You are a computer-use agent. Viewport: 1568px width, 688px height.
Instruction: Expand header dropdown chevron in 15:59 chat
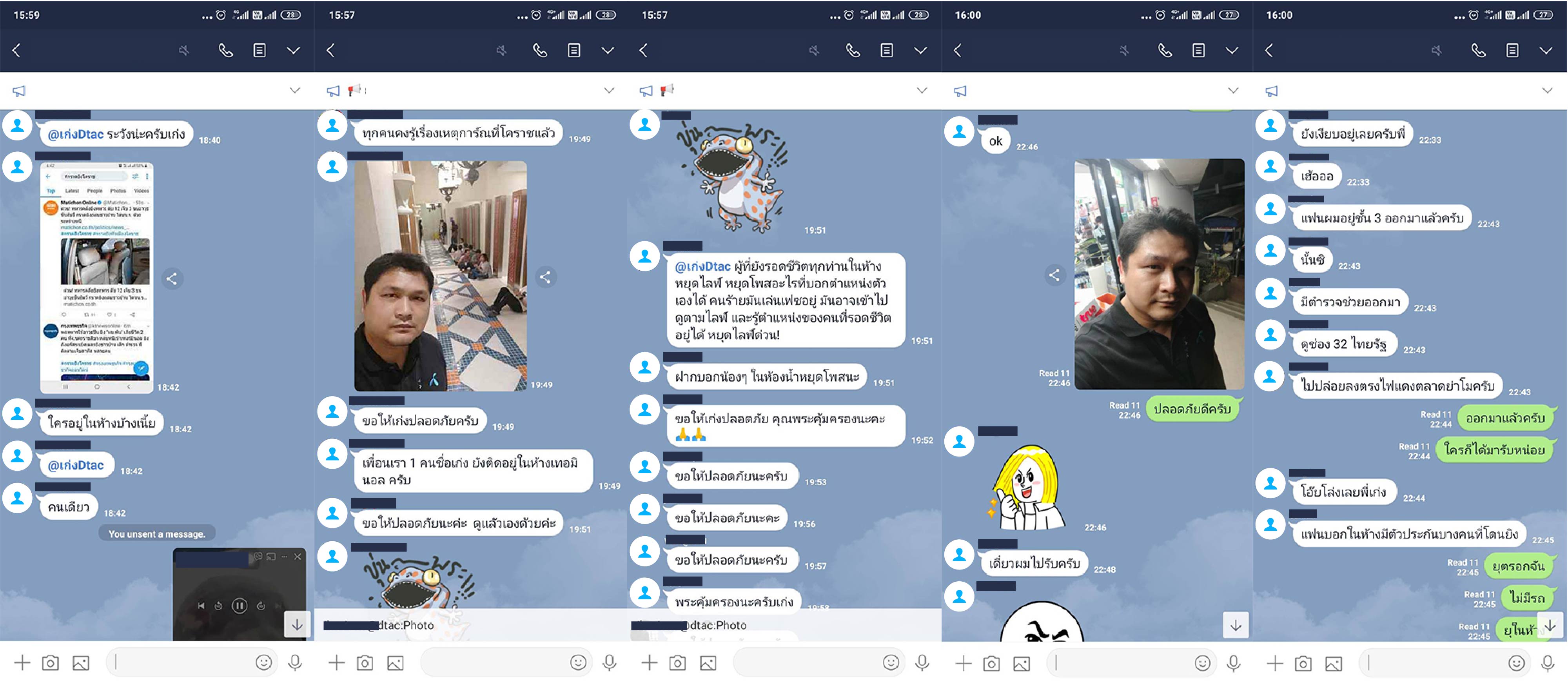point(293,51)
